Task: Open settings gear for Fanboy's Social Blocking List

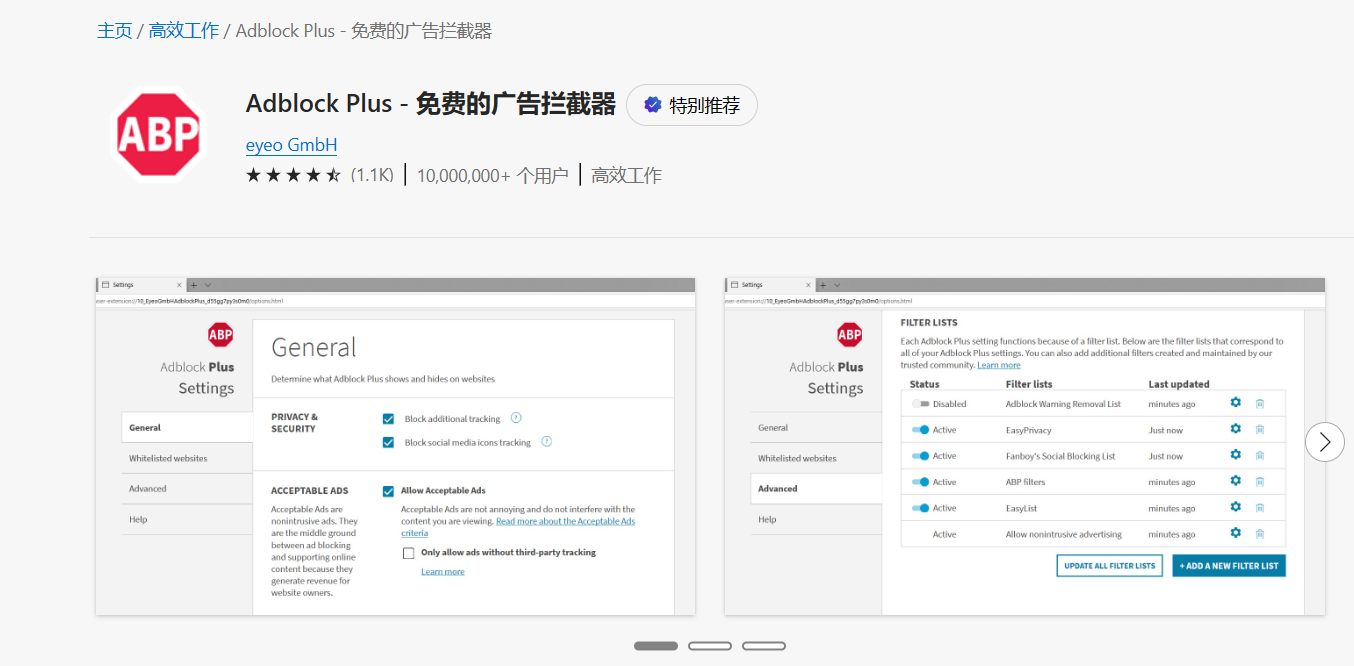Action: click(1235, 455)
